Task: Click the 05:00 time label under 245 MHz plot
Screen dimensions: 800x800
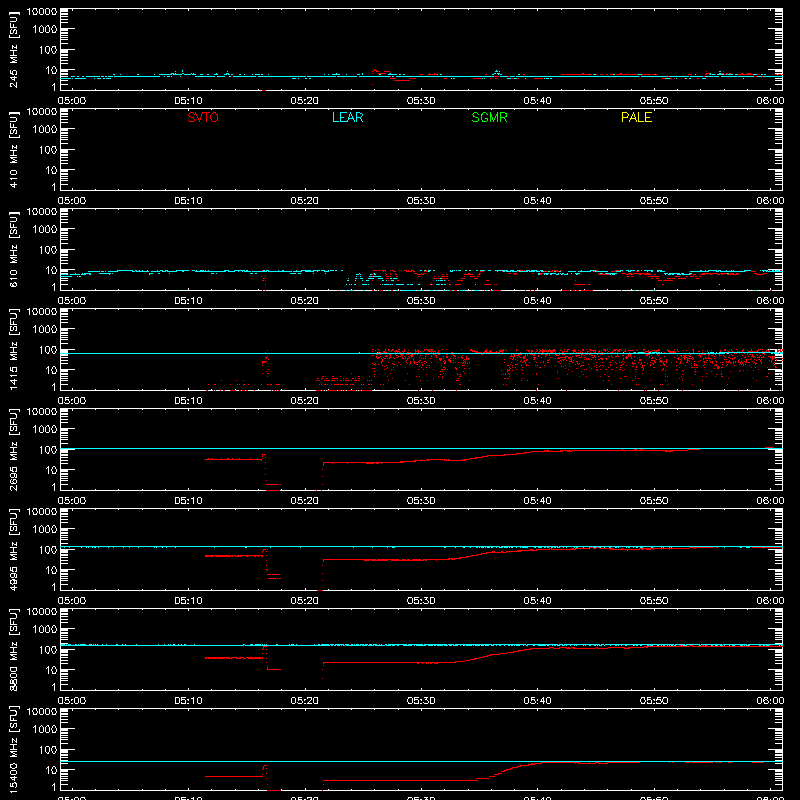Action: pyautogui.click(x=72, y=101)
